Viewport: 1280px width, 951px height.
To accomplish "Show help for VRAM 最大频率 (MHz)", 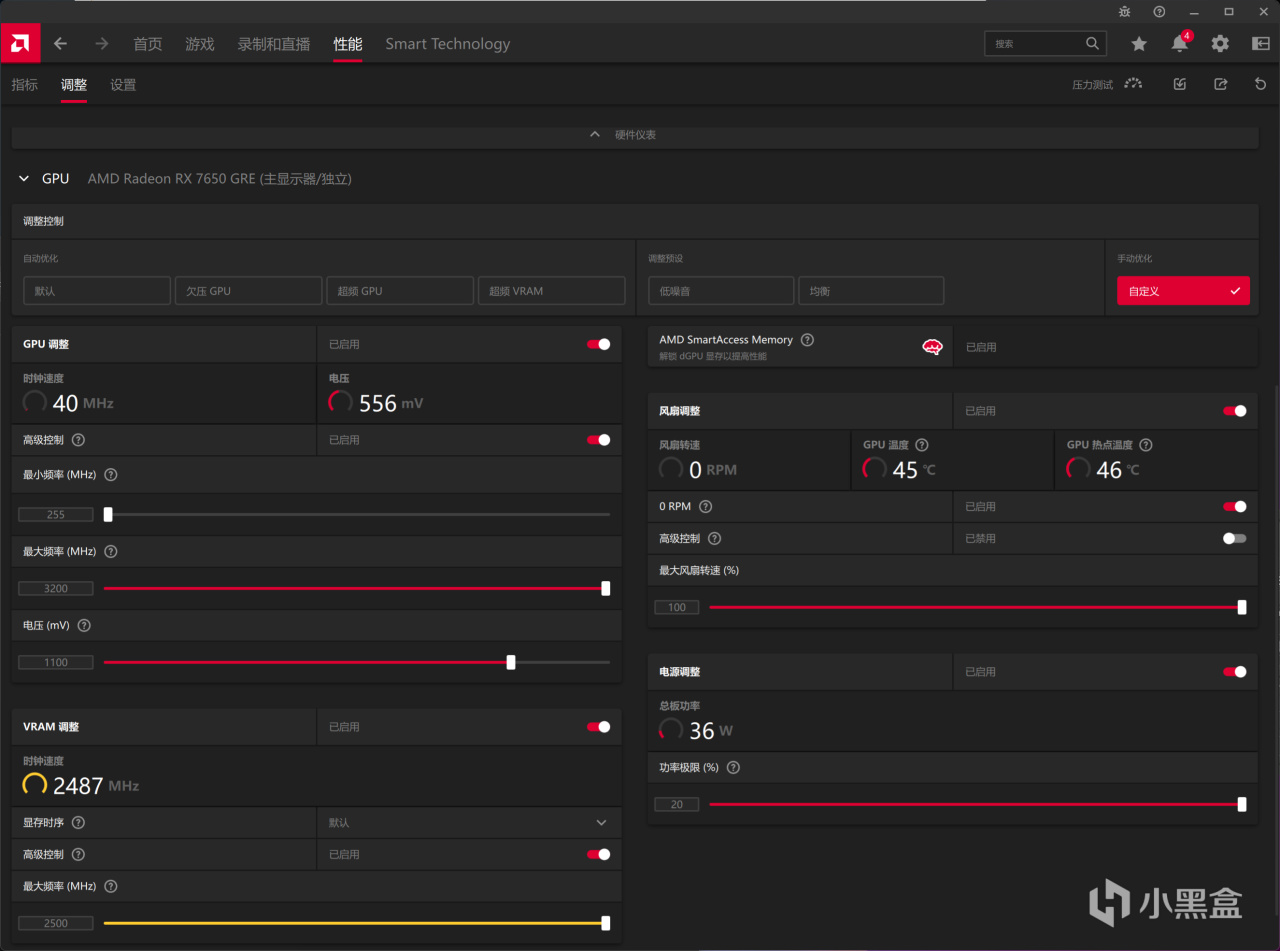I will point(111,887).
